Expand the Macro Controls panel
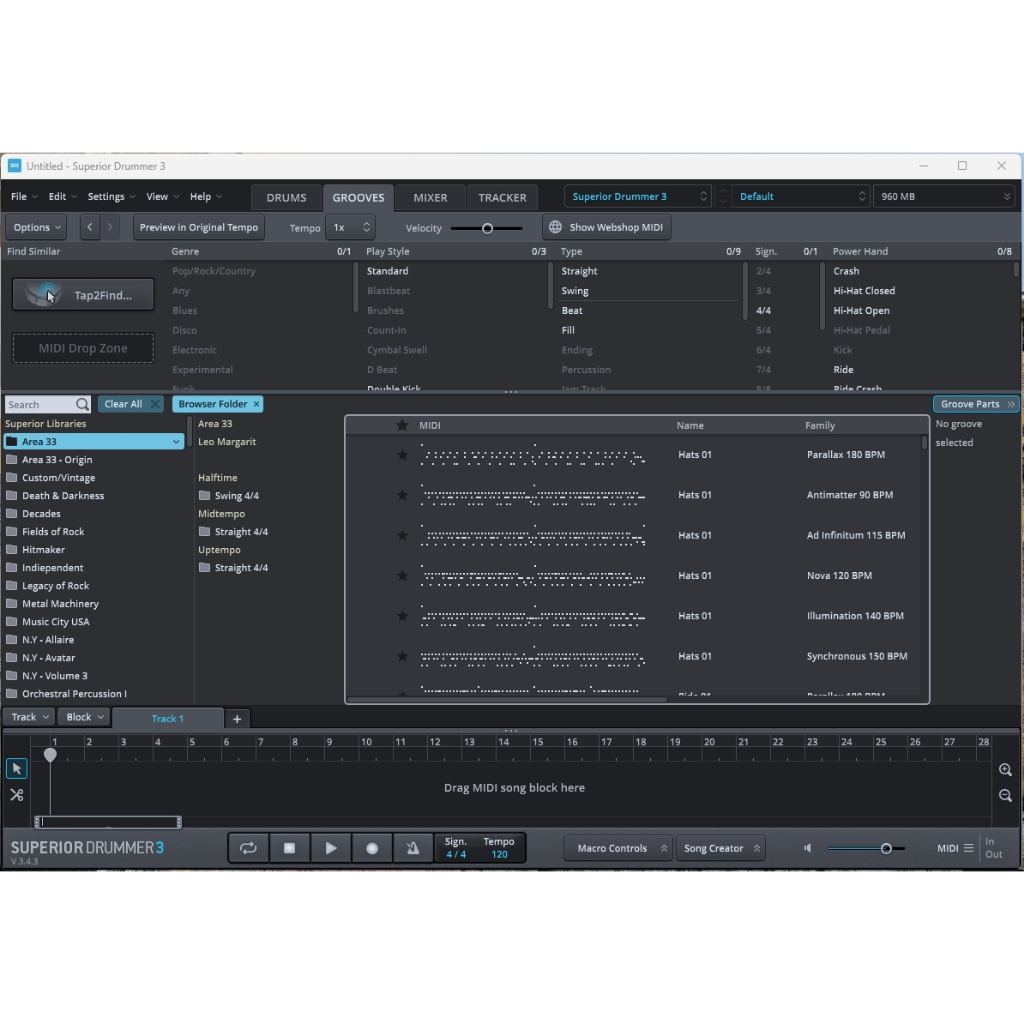 pyautogui.click(x=618, y=848)
